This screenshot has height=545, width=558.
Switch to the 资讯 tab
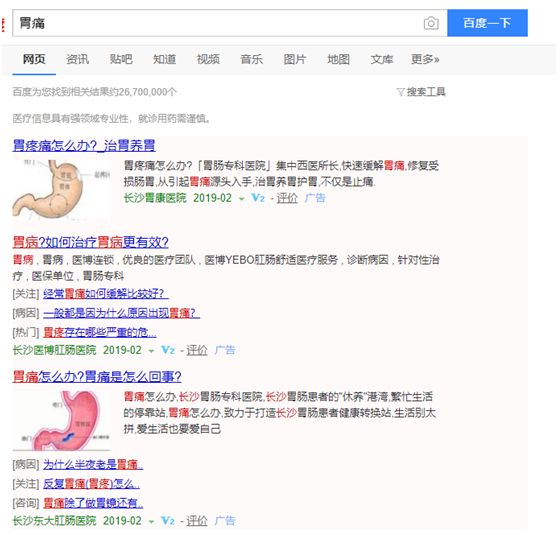[78, 59]
